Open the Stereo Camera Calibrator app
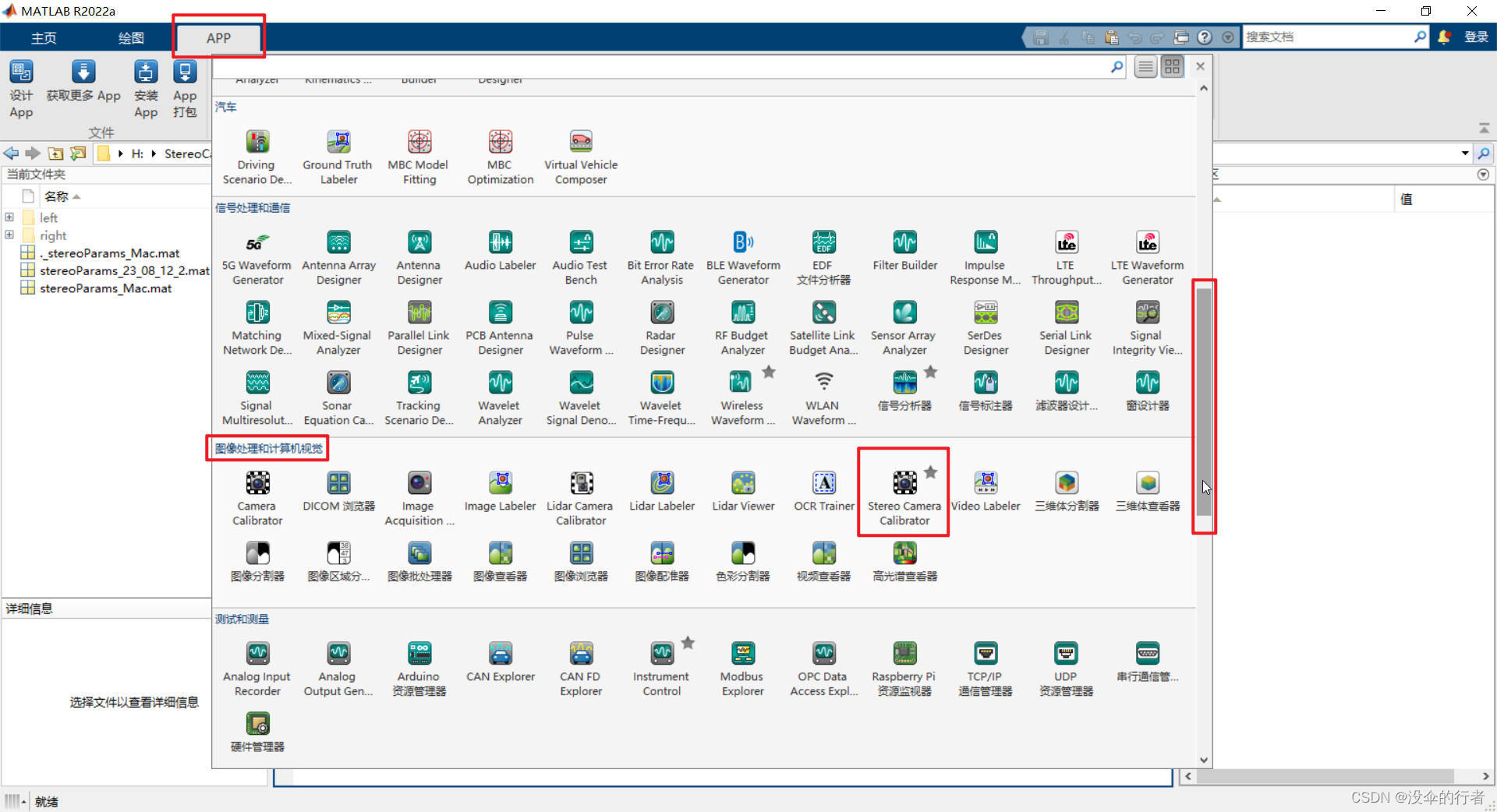The width and height of the screenshot is (1497, 812). coord(904,498)
